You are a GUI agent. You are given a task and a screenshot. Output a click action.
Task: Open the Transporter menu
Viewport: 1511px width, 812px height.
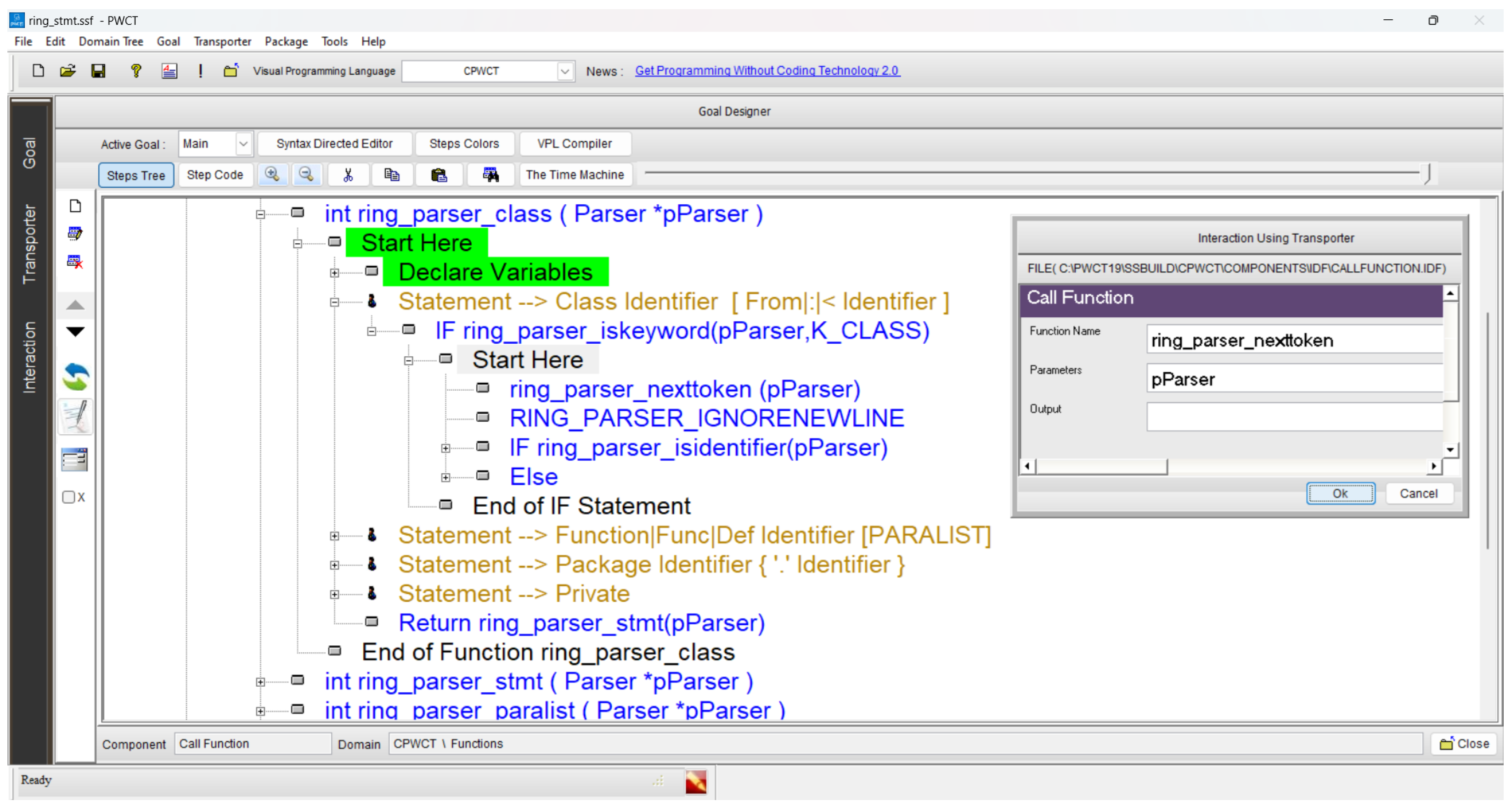click(222, 42)
